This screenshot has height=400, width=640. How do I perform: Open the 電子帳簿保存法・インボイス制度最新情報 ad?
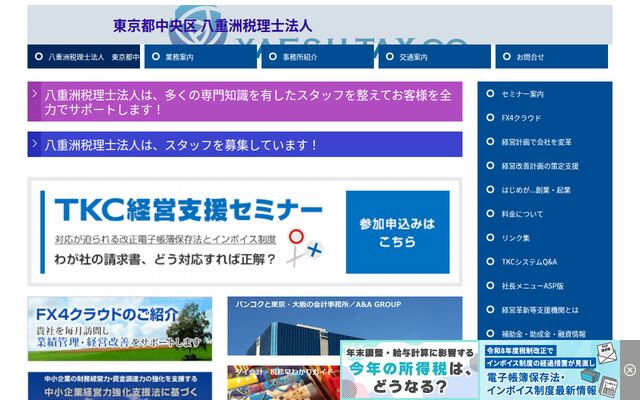[x=549, y=370]
